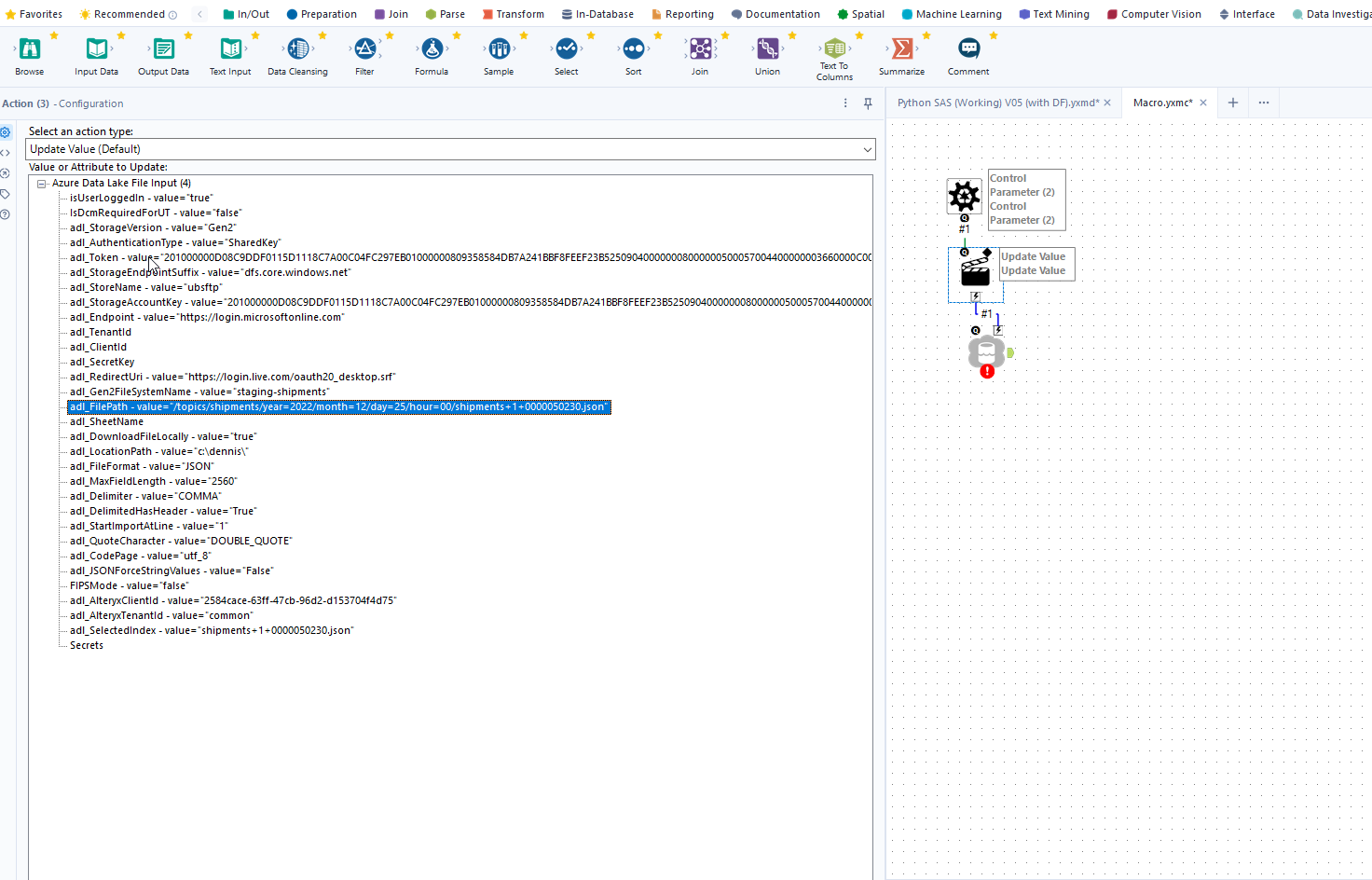This screenshot has height=880, width=1372.
Task: Select the Control Parameter gear tool
Action: pyautogui.click(x=964, y=196)
